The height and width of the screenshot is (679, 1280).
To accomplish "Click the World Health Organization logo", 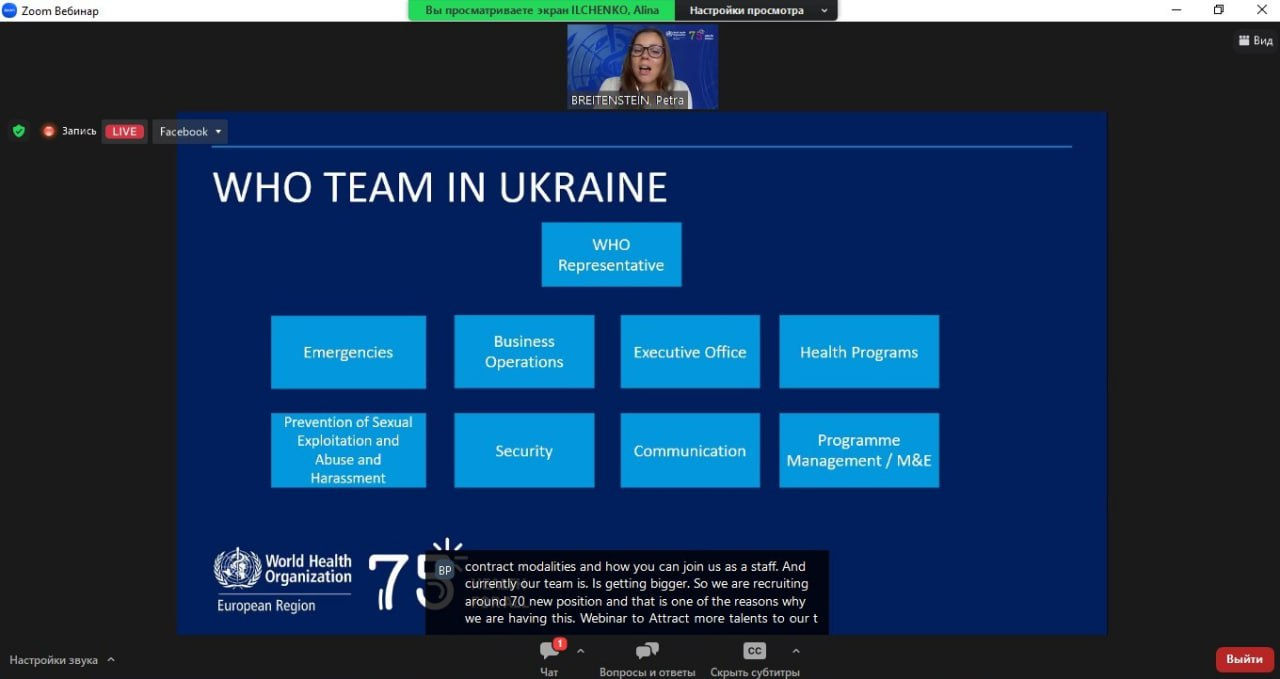I will tap(283, 580).
